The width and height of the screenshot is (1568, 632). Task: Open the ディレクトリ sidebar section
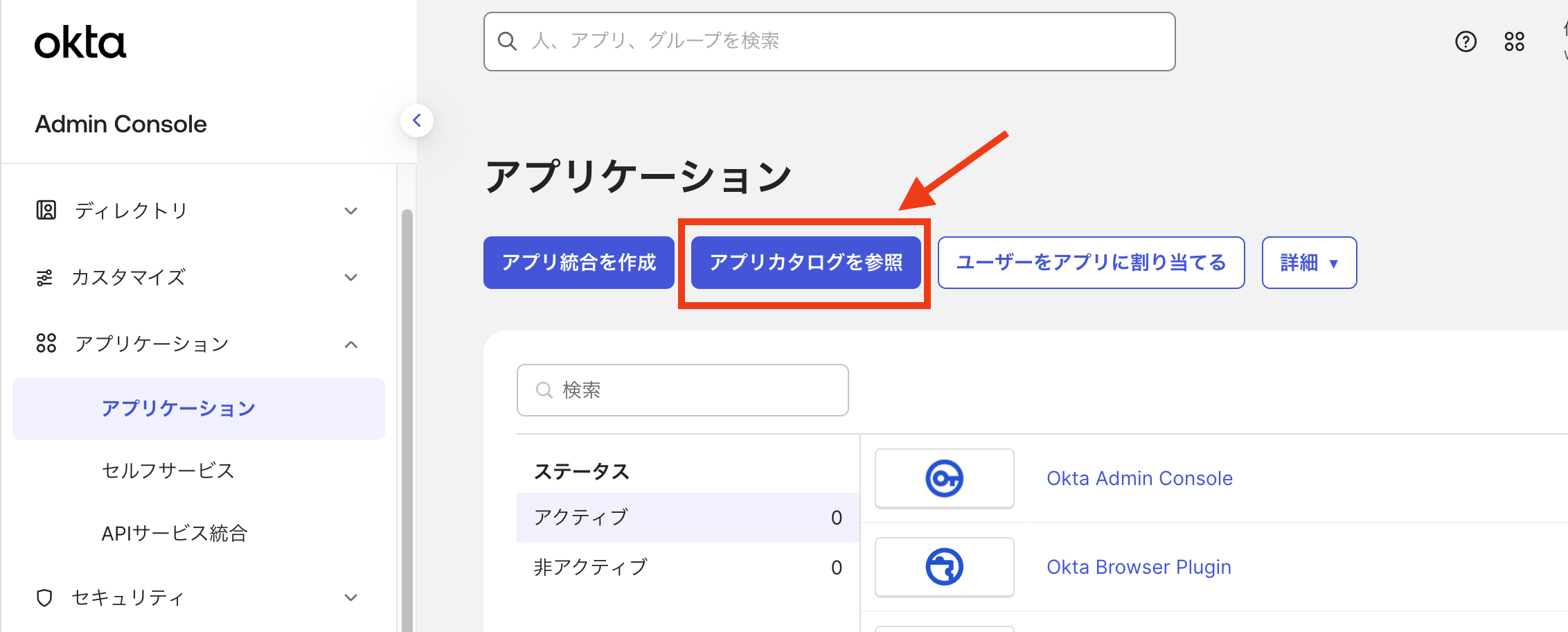click(199, 211)
